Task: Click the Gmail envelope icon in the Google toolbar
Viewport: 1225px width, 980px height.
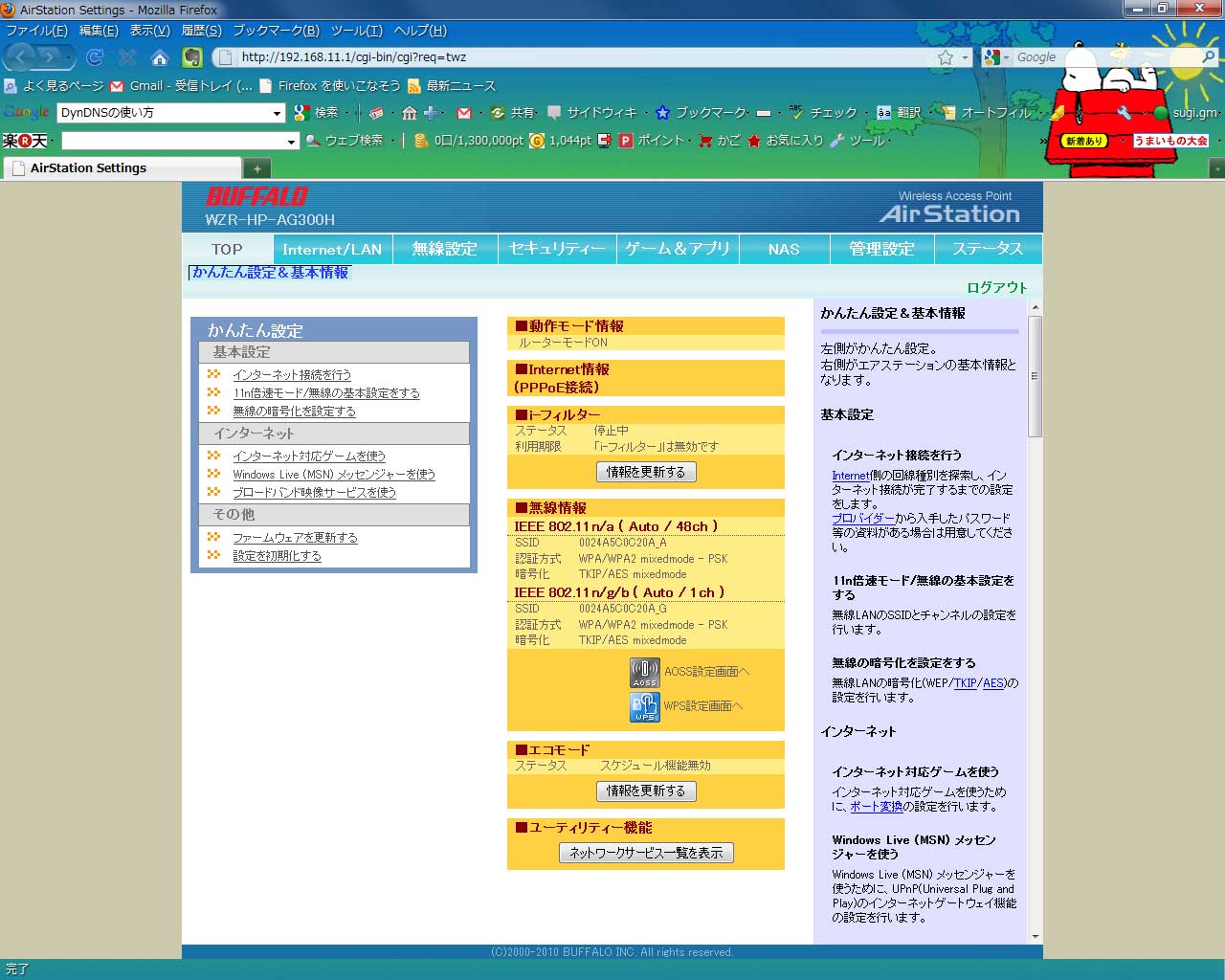Action: (464, 113)
